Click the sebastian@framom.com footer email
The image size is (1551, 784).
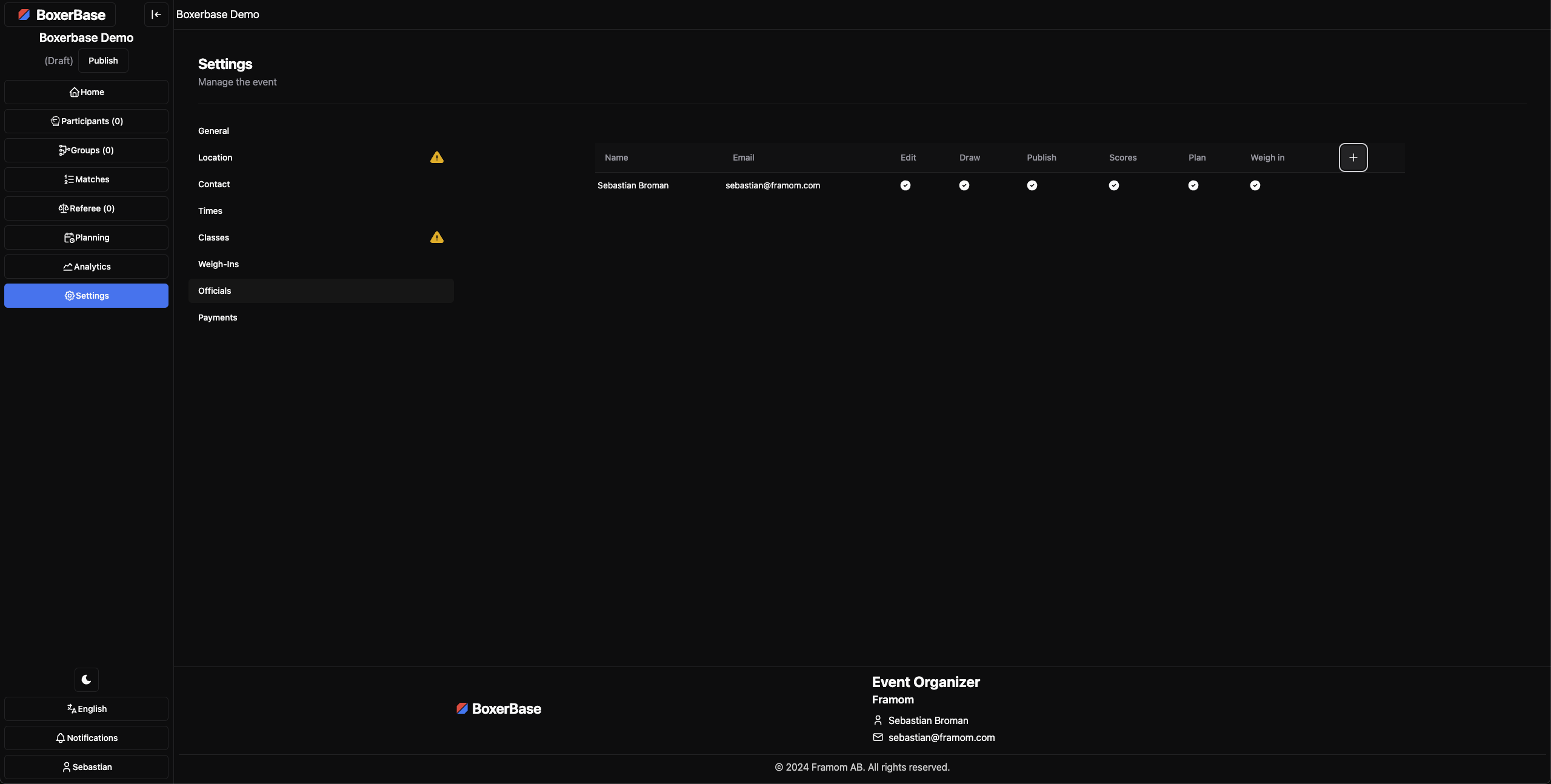tap(941, 737)
